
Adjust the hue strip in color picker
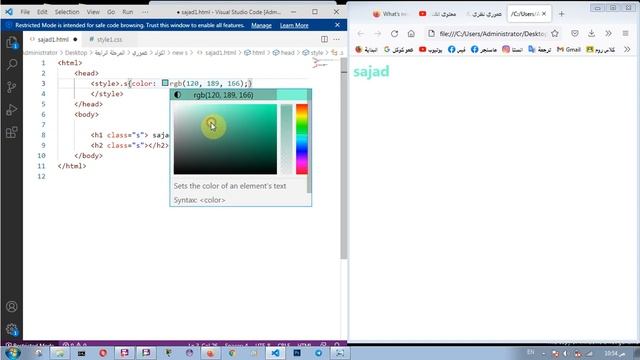[302, 139]
